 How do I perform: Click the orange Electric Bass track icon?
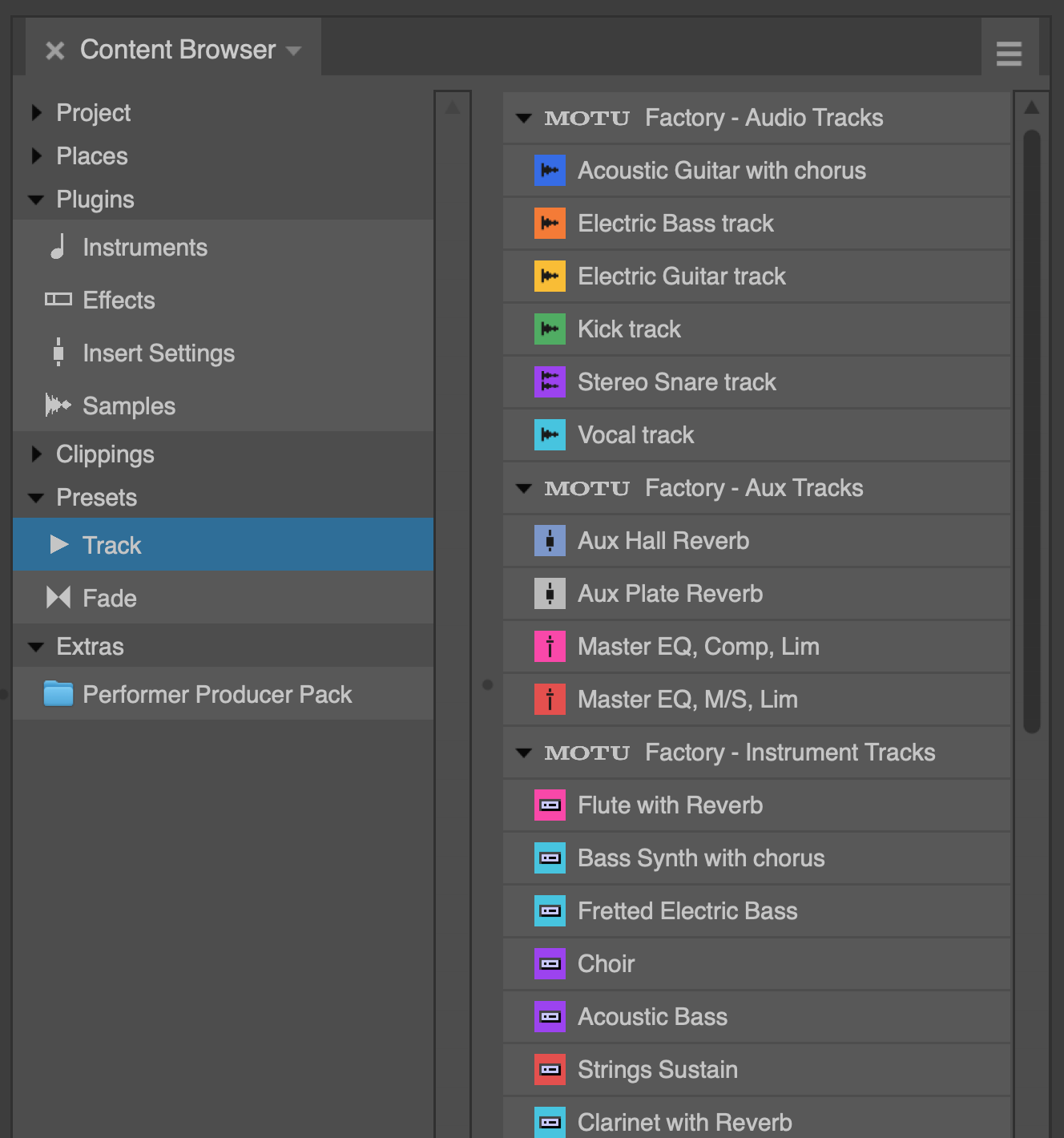pos(550,223)
